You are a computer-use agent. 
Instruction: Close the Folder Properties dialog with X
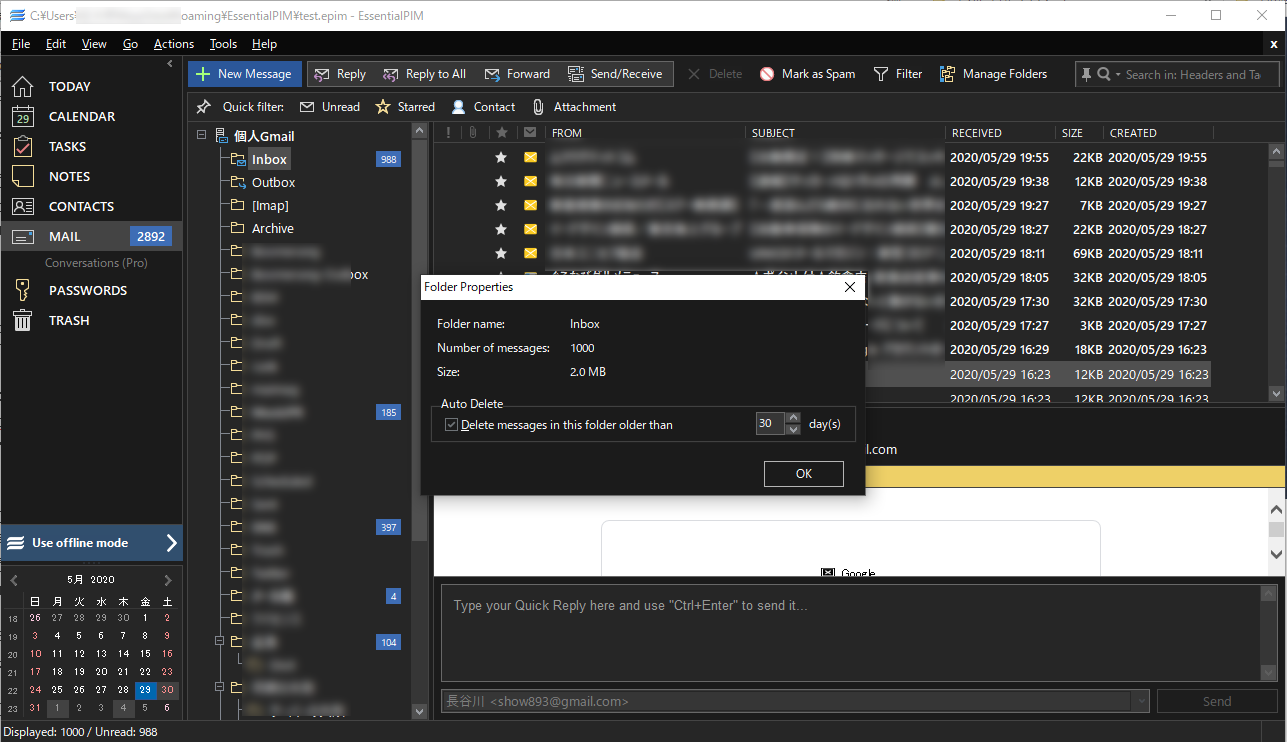[x=850, y=287]
